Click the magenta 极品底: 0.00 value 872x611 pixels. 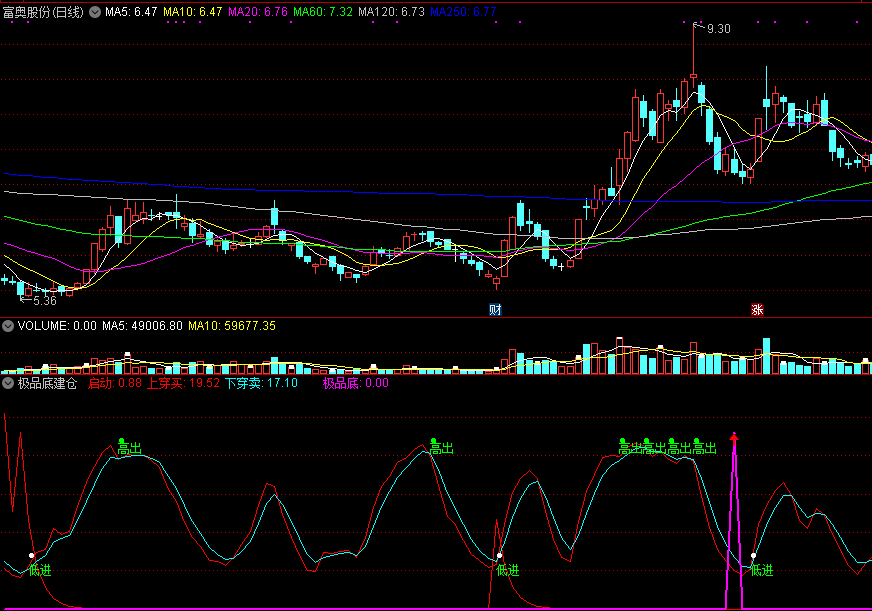(356, 383)
